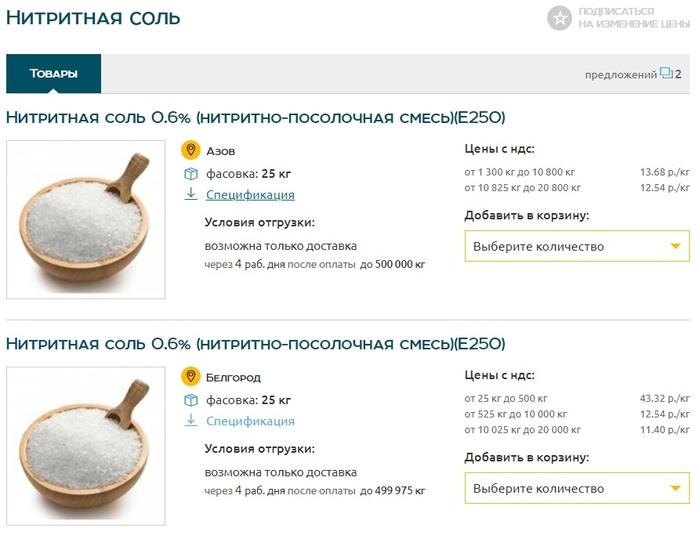700x535 pixels.
Task: Switch to the Товары tab
Action: 53,73
